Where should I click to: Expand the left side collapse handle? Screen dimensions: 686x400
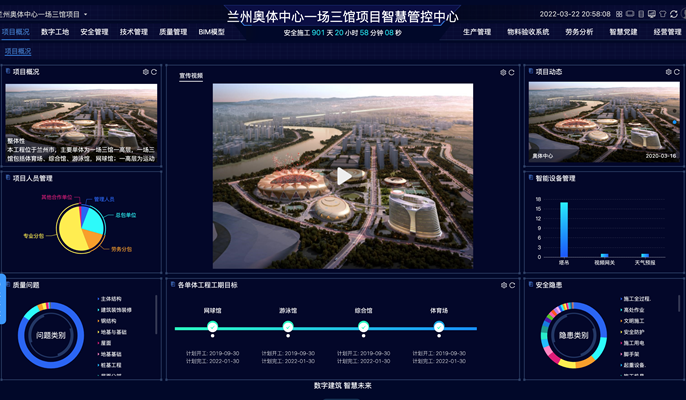tap(3, 297)
